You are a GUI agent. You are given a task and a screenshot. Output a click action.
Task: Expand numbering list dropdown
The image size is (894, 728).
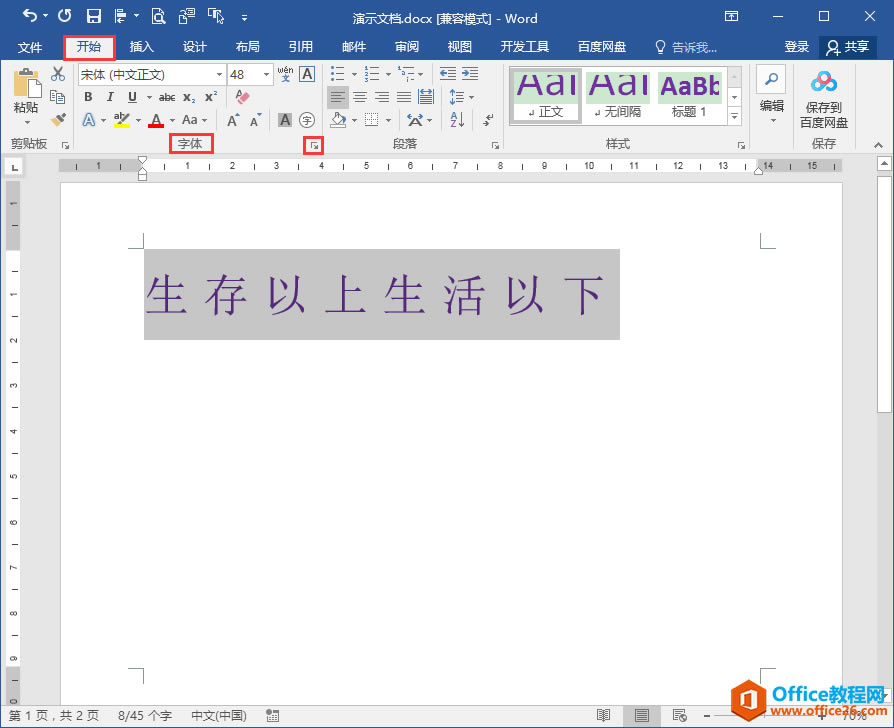point(388,74)
